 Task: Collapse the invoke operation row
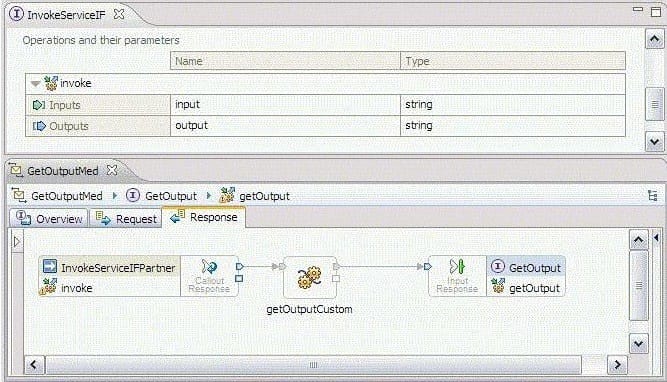35,83
